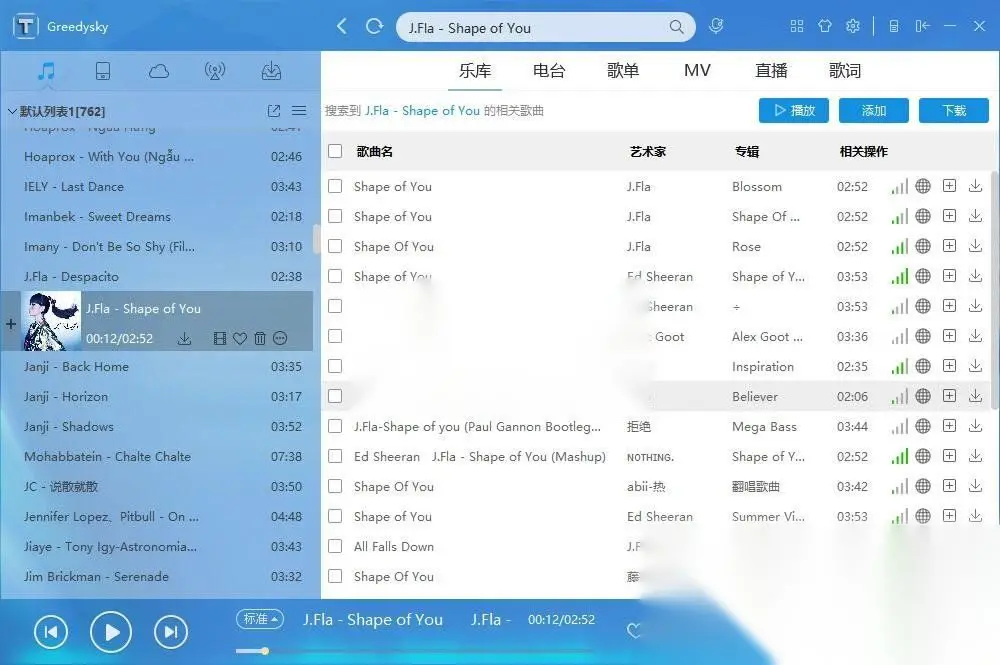Download the playing J.Fla track in sidebar
Image resolution: width=1000 pixels, height=665 pixels.
pos(184,339)
